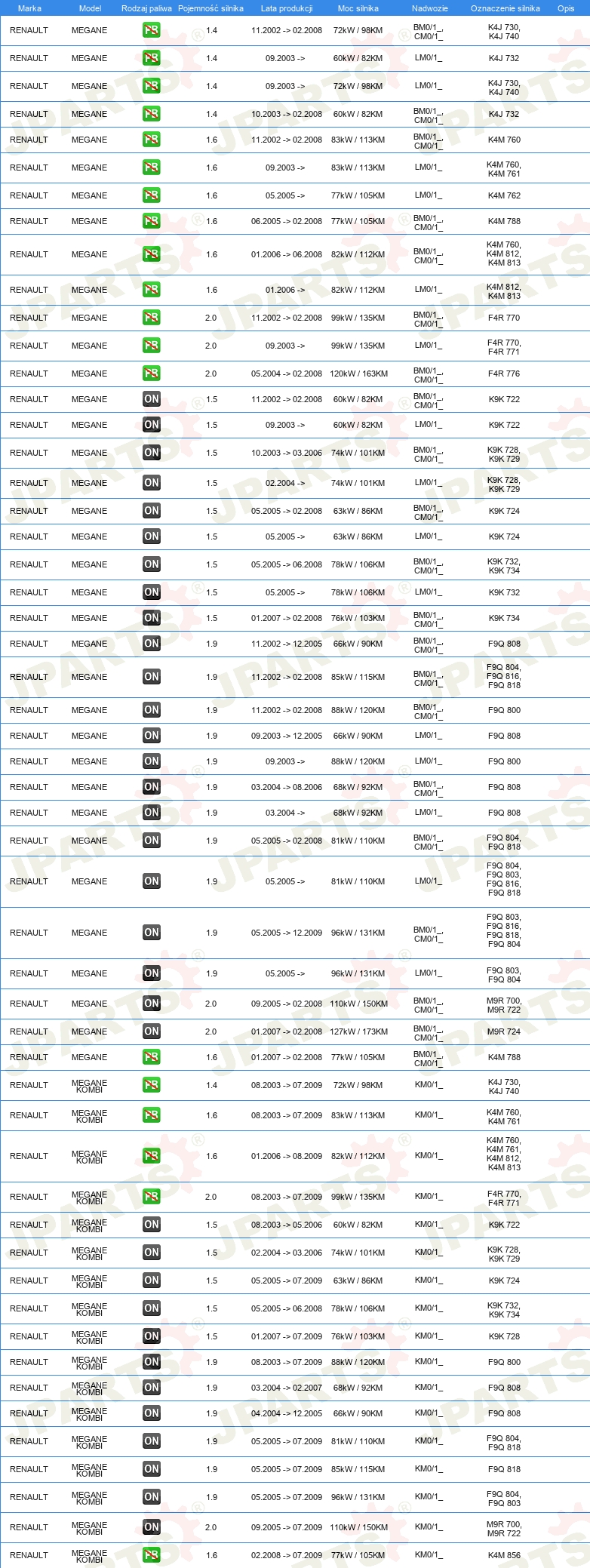Screen dimensions: 590x1568
Task: Click ON icon in row dated 09.2005 -> 02.2008
Action: pyautogui.click(x=151, y=1004)
